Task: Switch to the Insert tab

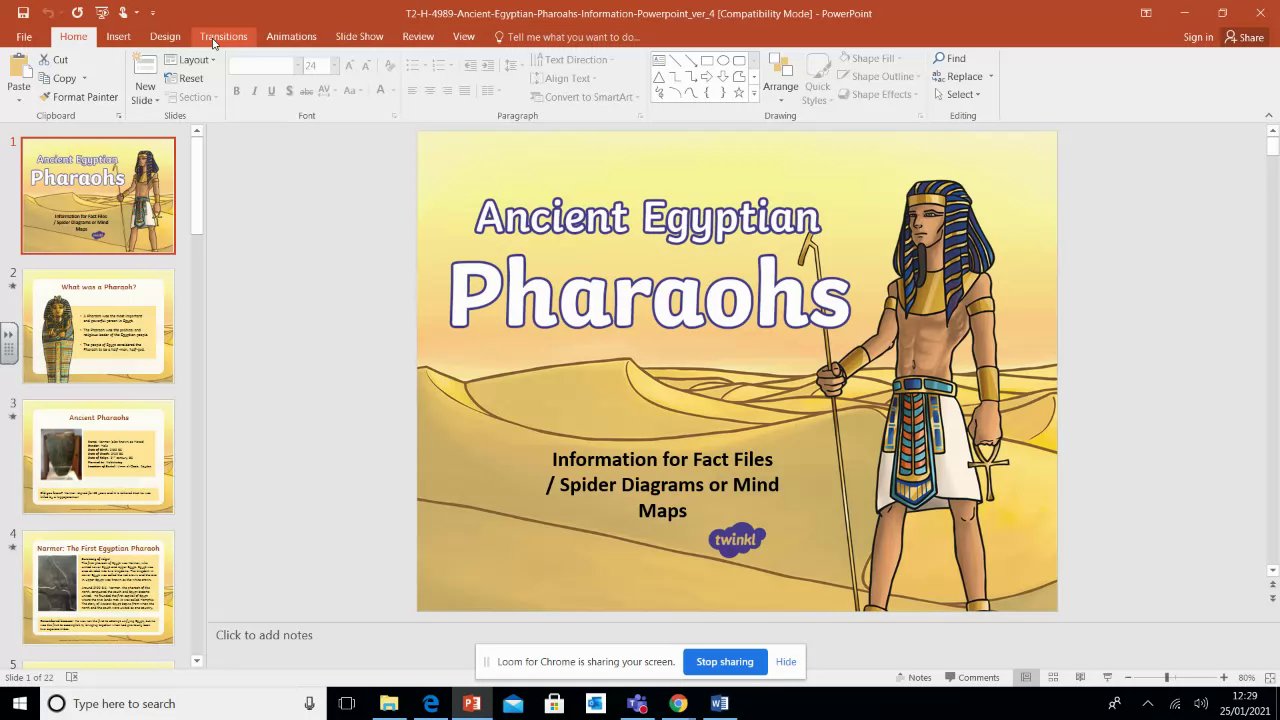Action: click(118, 37)
